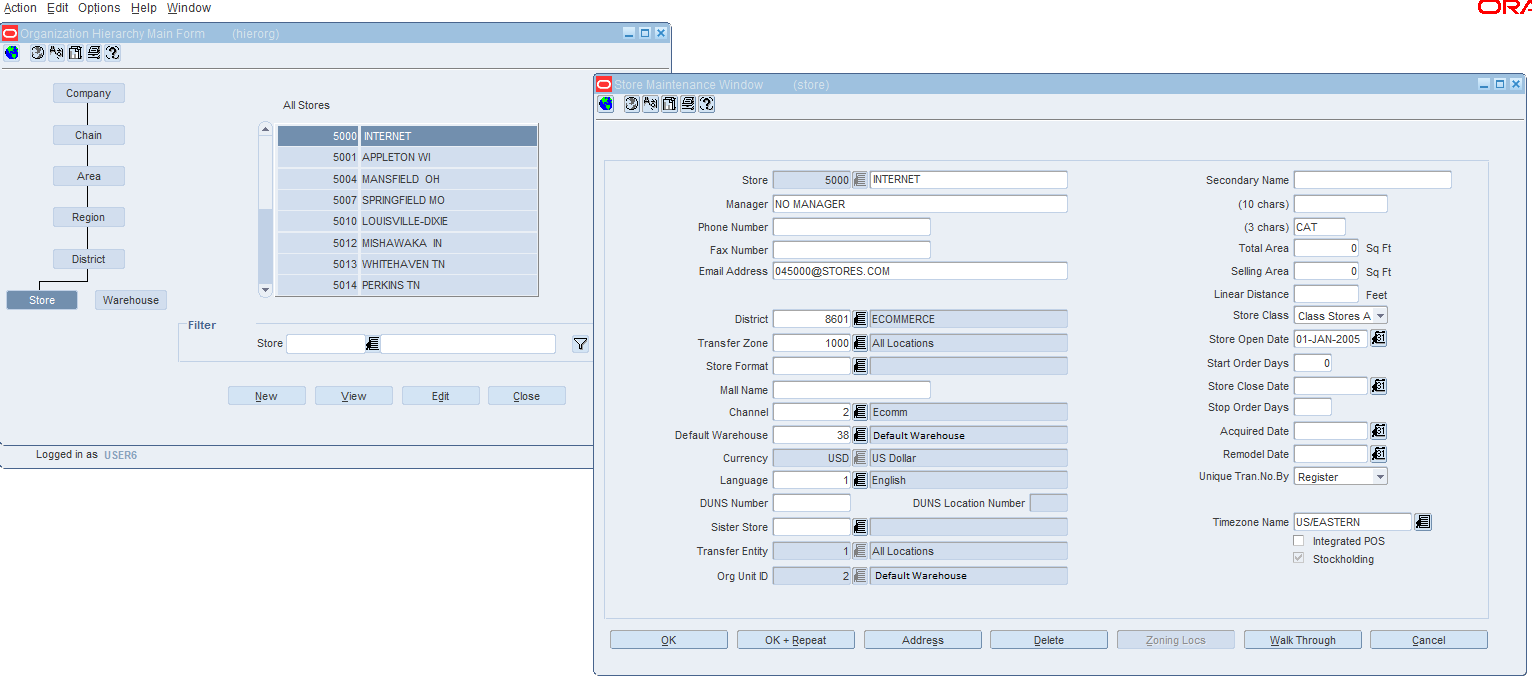The image size is (1532, 682).
Task: Select the translation icon on Store Maintenance toolbar
Action: [x=650, y=104]
